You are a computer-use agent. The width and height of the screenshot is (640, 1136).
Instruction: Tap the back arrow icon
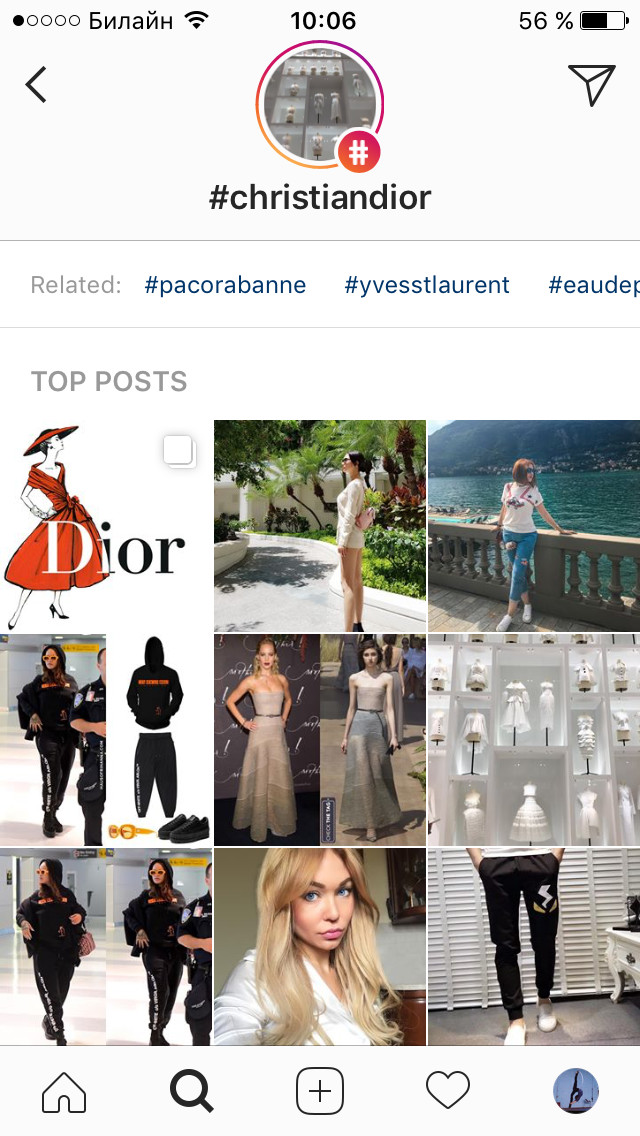pyautogui.click(x=36, y=85)
